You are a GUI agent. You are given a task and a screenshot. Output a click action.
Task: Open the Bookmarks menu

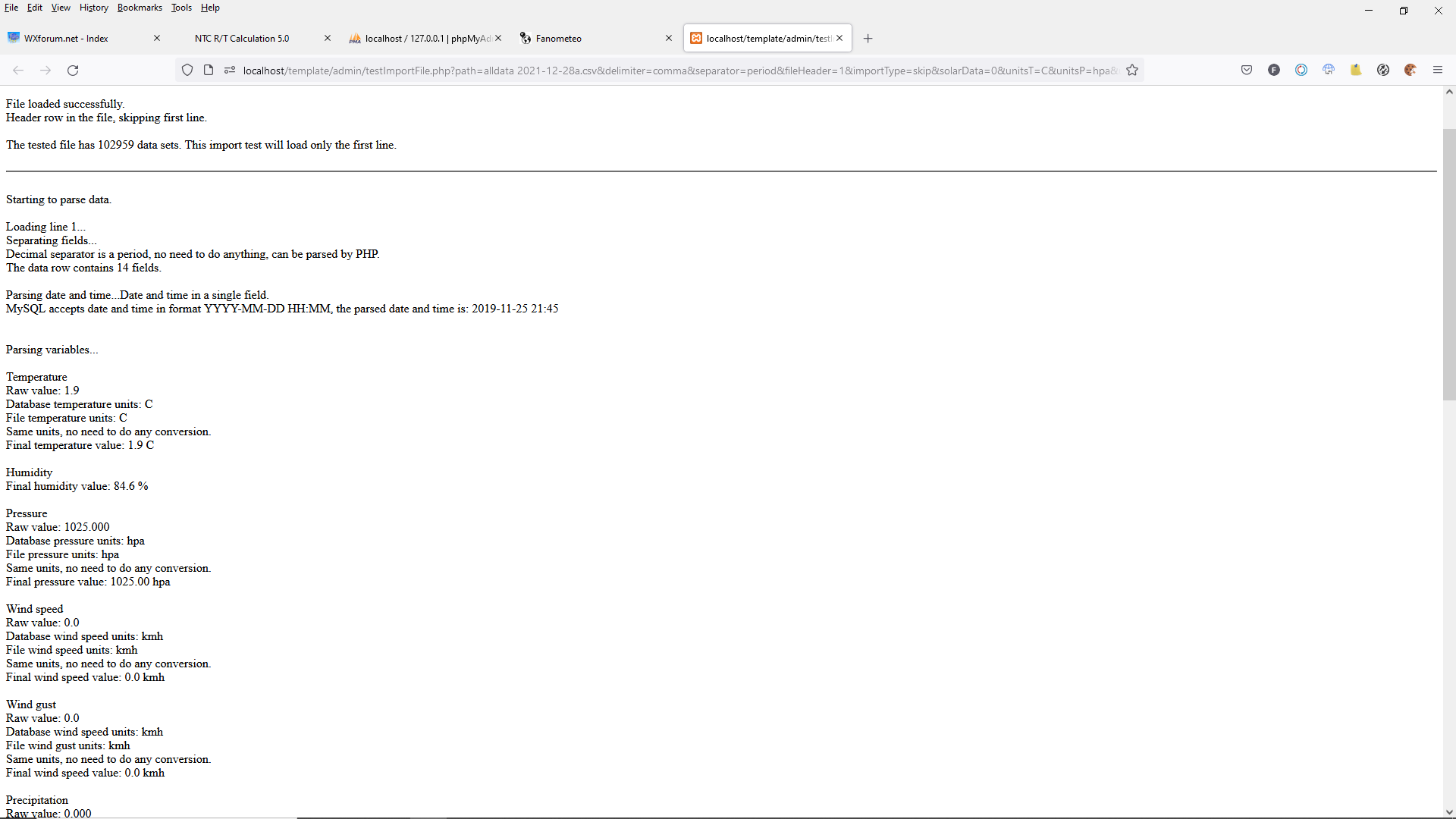coord(140,8)
